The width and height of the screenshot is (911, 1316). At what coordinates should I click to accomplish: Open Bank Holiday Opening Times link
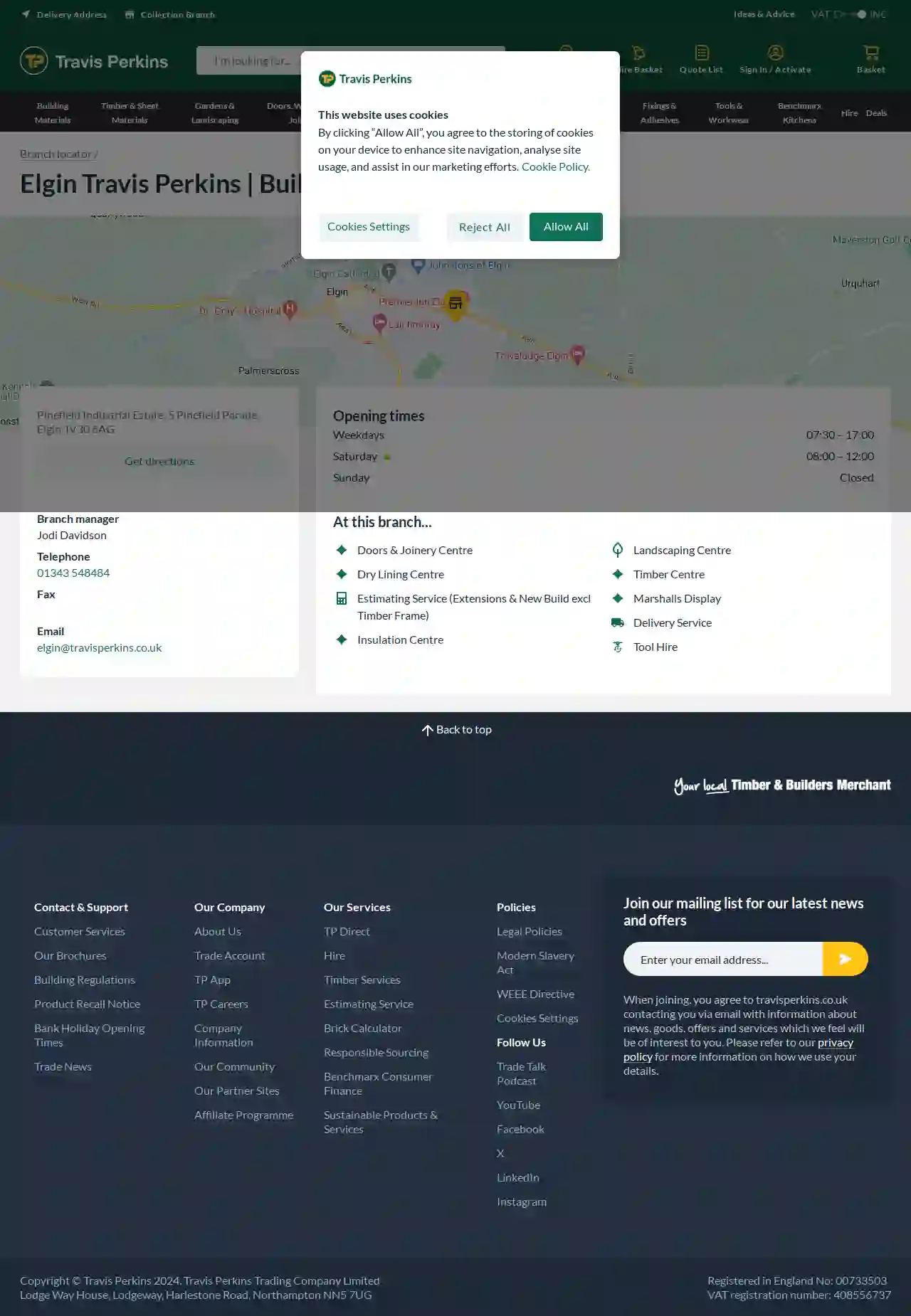click(89, 1035)
